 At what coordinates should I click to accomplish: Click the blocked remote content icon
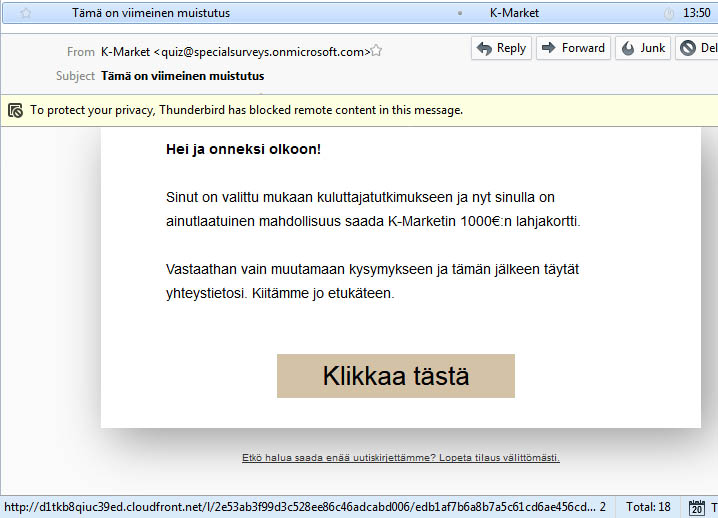tap(16, 110)
